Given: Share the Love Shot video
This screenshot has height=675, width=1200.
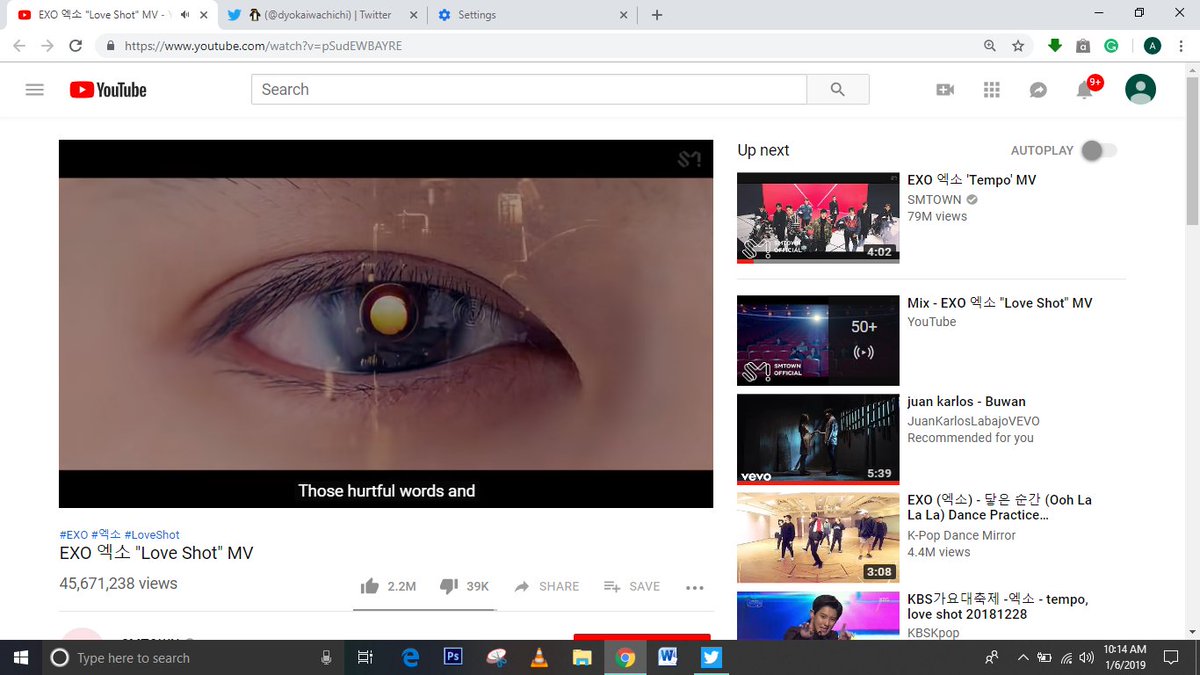Looking at the screenshot, I should [x=546, y=587].
